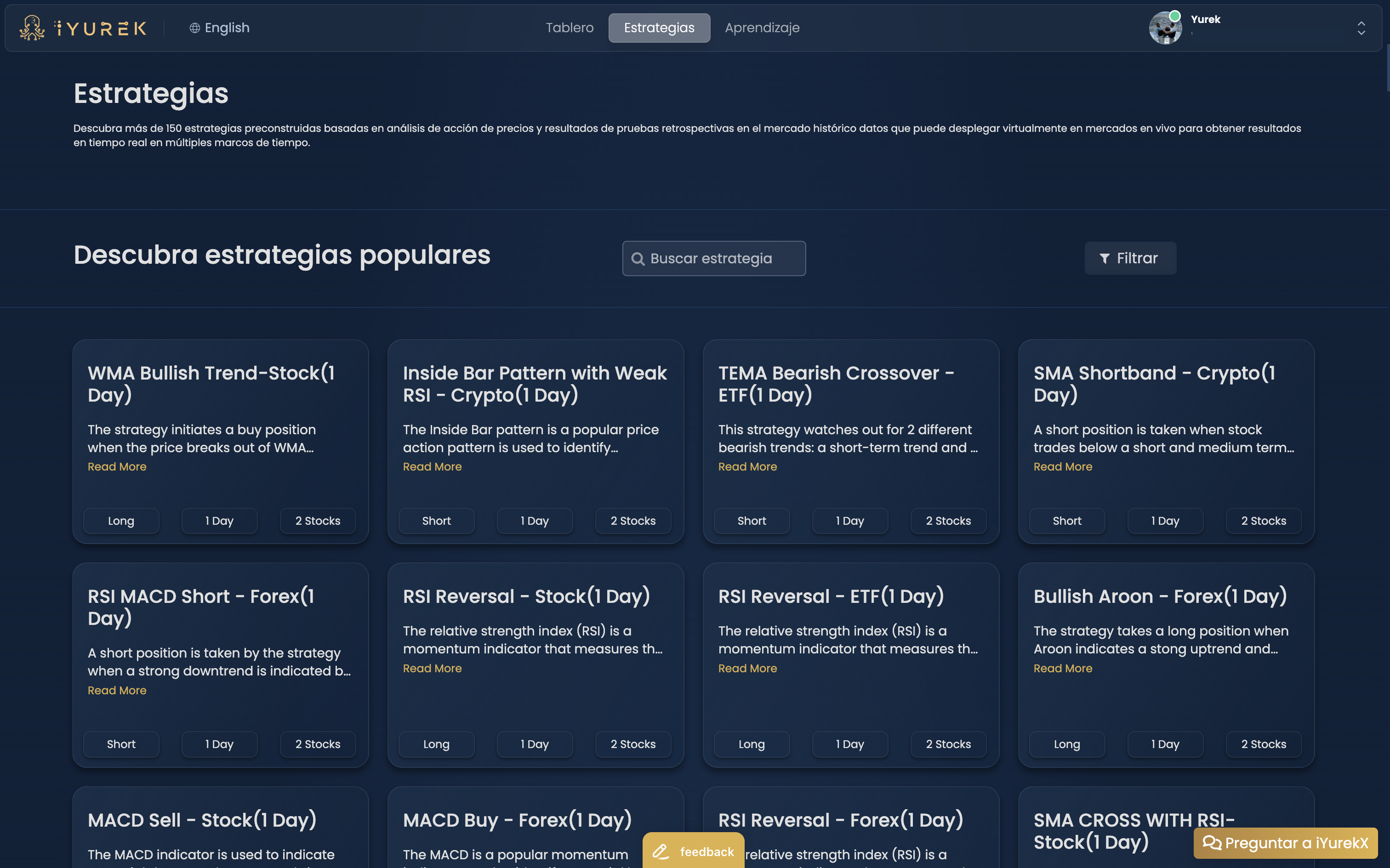Viewport: 1390px width, 868px height.
Task: Read More on RSI MACD Short card
Action: [x=117, y=691]
